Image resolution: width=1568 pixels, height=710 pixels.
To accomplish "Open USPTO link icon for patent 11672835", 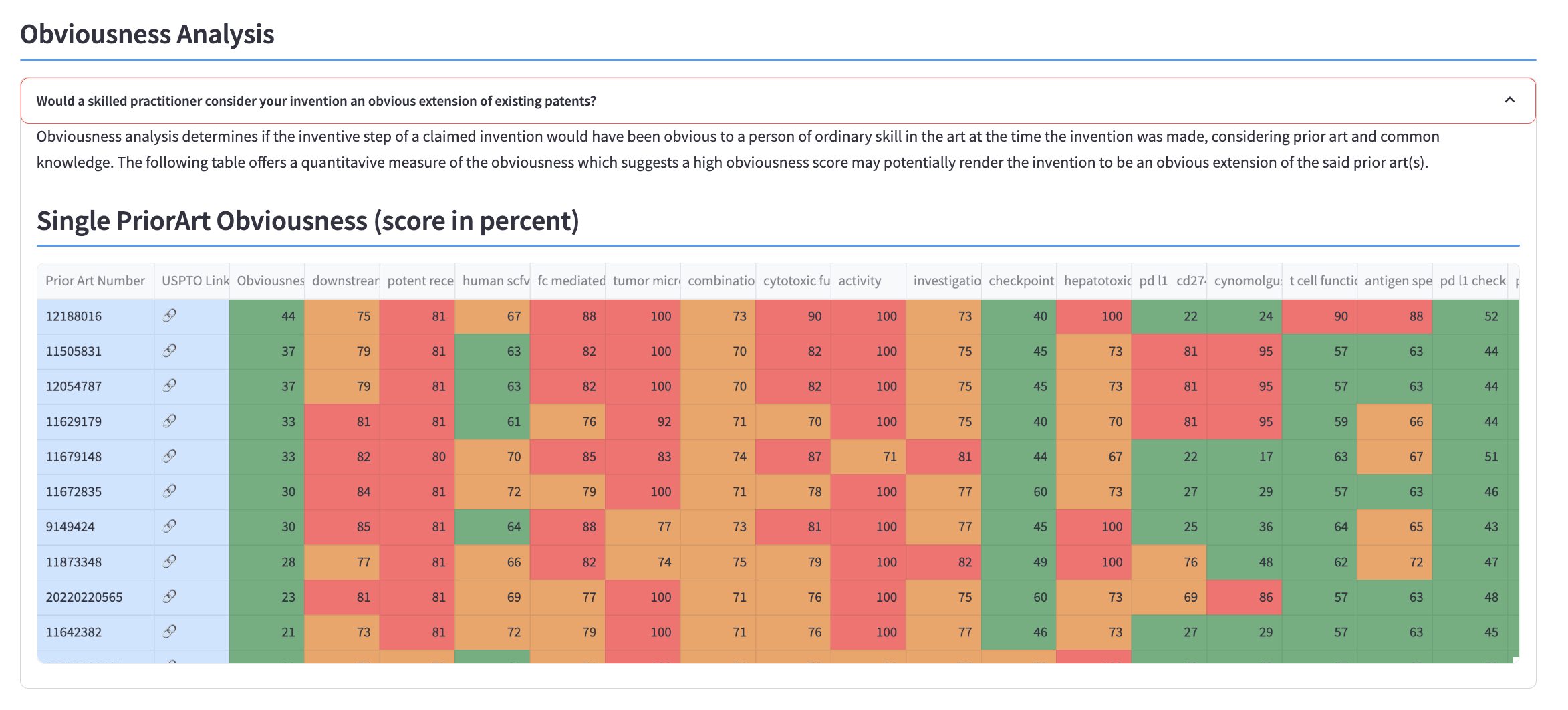I will (170, 491).
